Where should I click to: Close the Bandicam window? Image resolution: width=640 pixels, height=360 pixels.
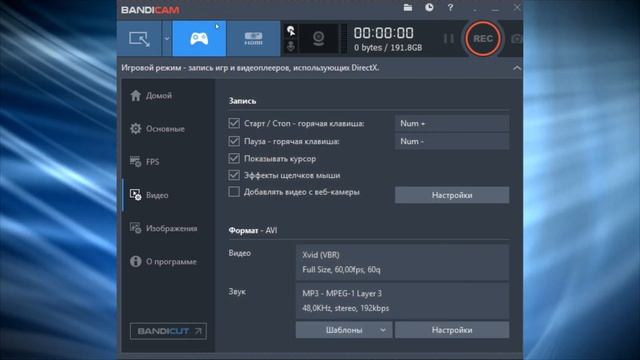pyautogui.click(x=517, y=7)
